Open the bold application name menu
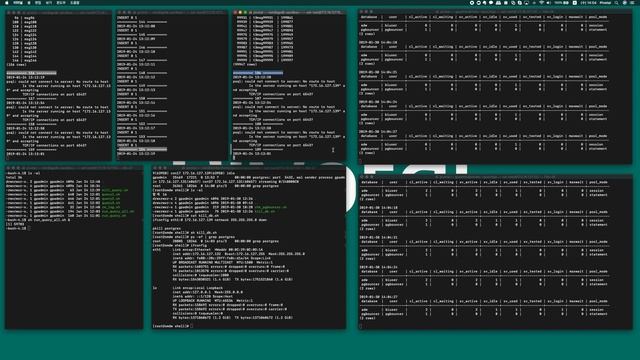Image resolution: width=640 pixels, height=360 pixels. (x=18, y=2)
